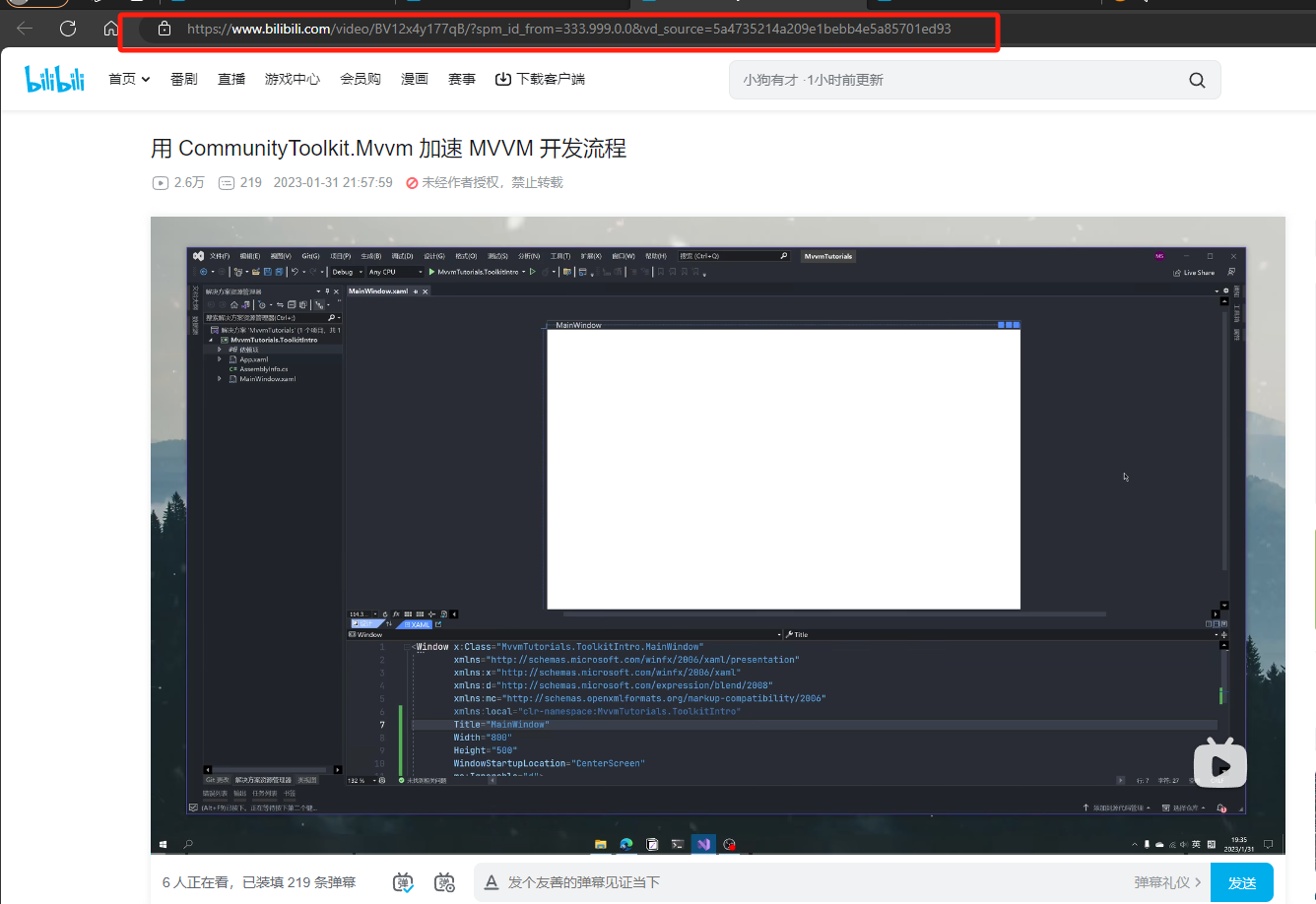Click the Title="MainWindow" code line
The height and width of the screenshot is (904, 1316).
[x=501, y=725]
